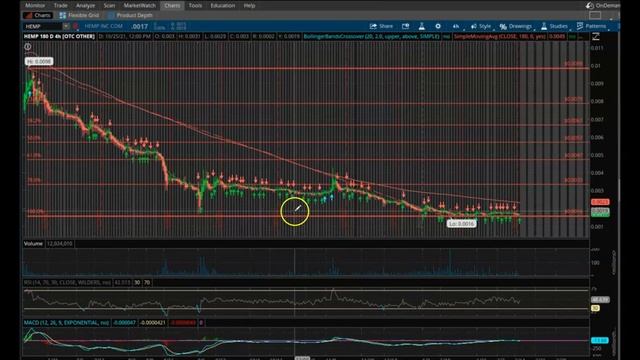The height and width of the screenshot is (360, 640).
Task: Open the Tools tab
Action: click(195, 5)
